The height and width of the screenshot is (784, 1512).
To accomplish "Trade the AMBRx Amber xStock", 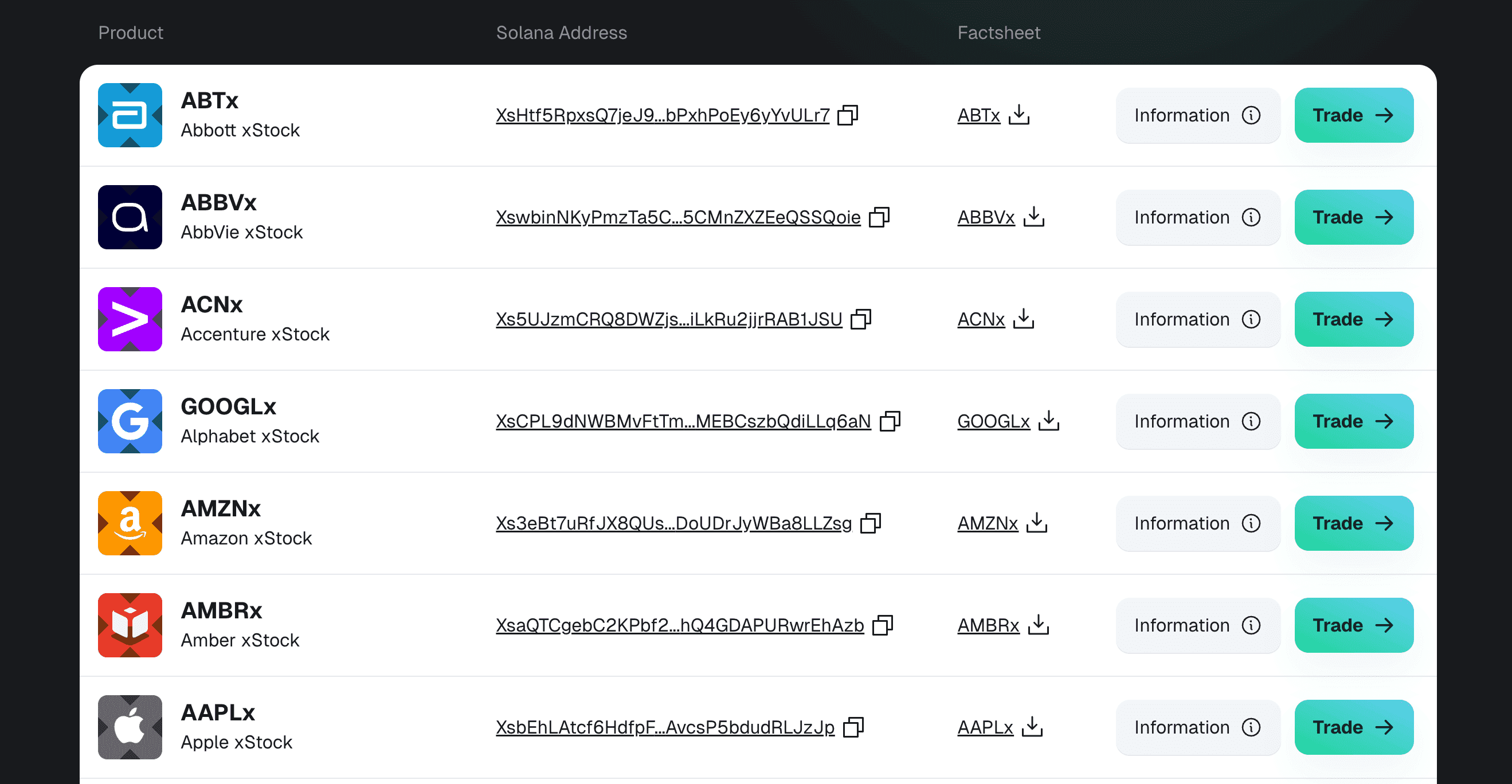I will coord(1354,626).
